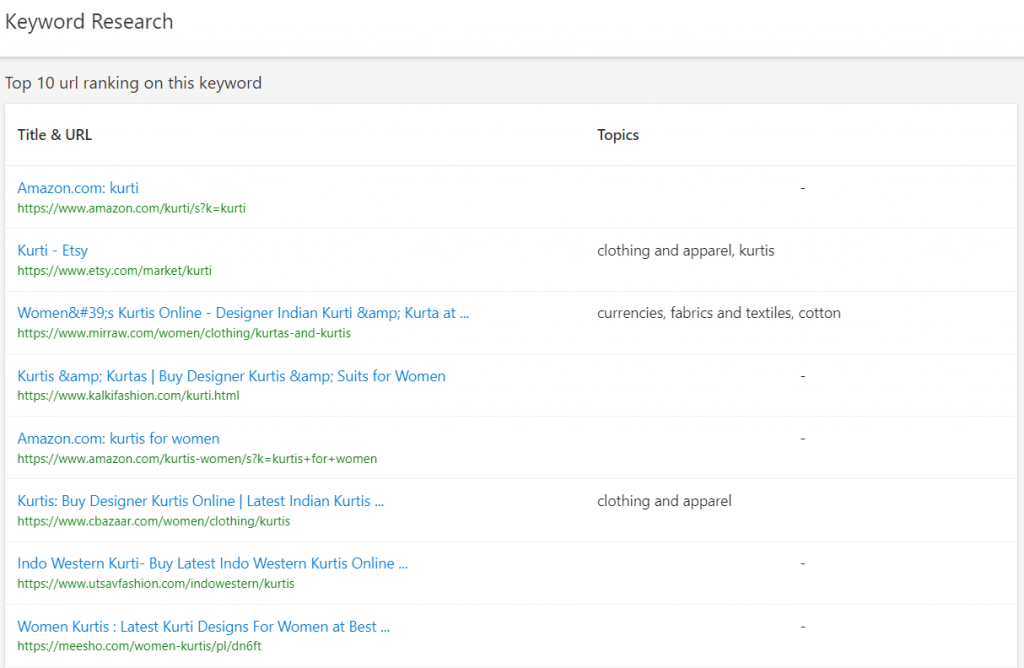Select the 'clothing and apparel, kurtis' topics cell
1024x668 pixels.
pyautogui.click(x=686, y=251)
